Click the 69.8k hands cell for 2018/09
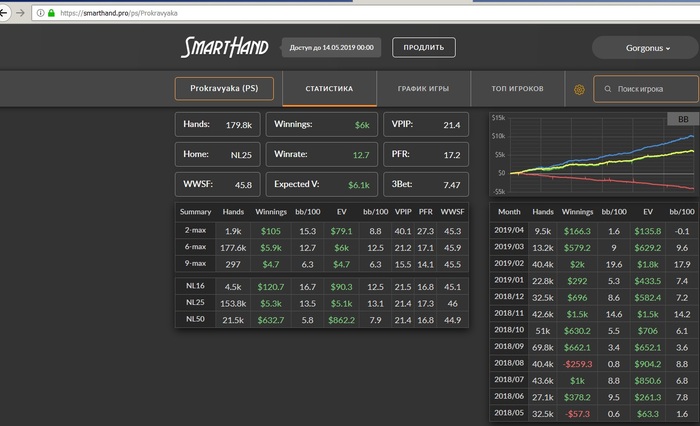The image size is (700, 426). [543, 347]
